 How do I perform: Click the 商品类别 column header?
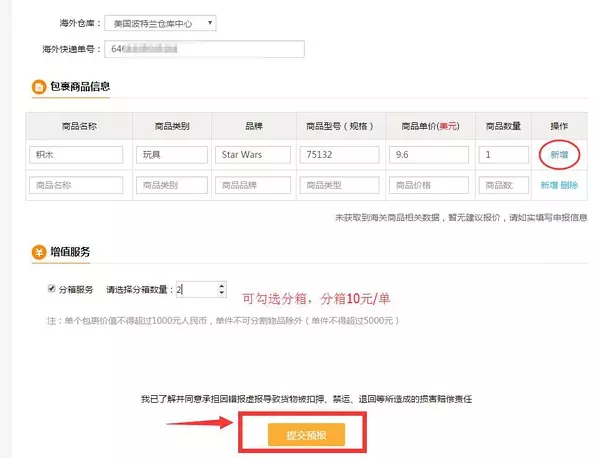172,126
